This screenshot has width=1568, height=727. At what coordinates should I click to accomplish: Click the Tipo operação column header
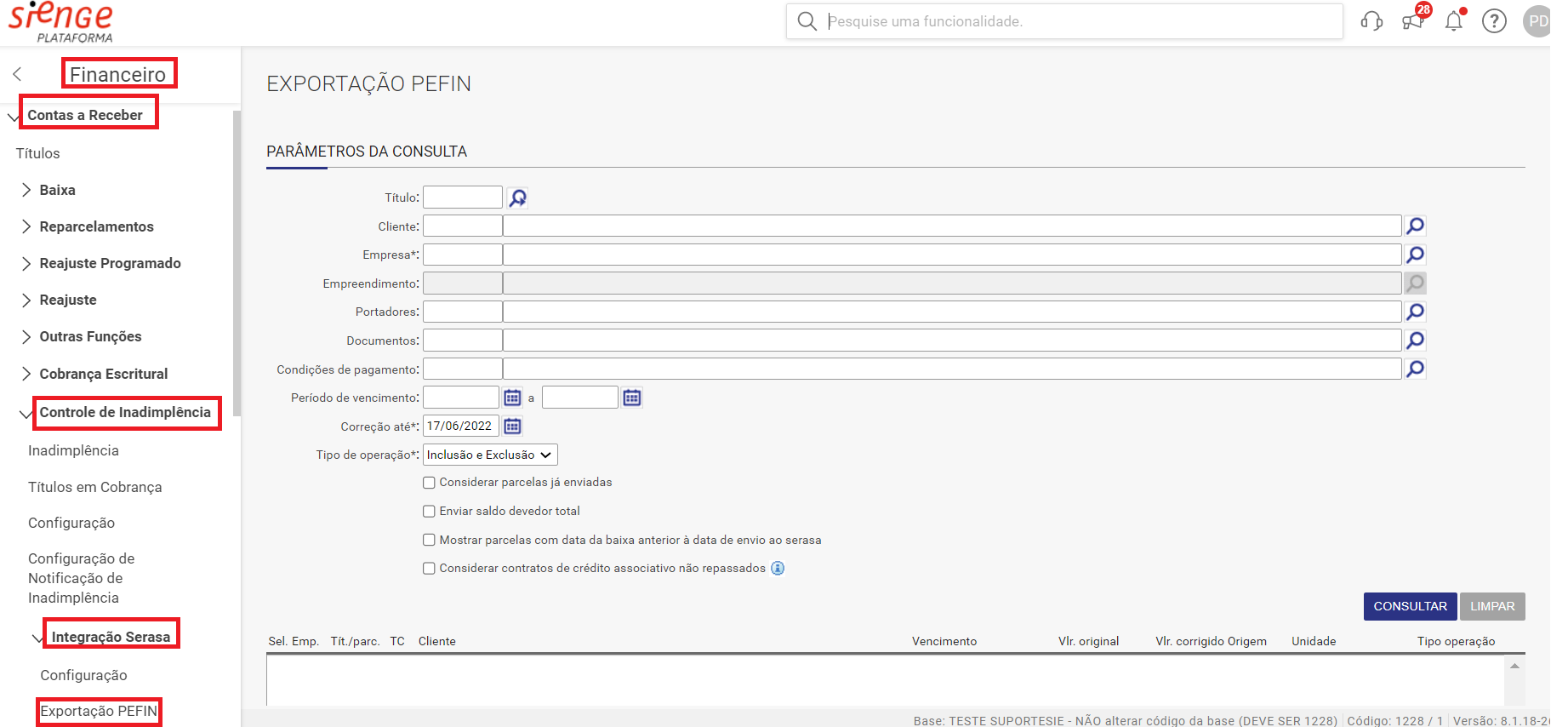pyautogui.click(x=1456, y=641)
